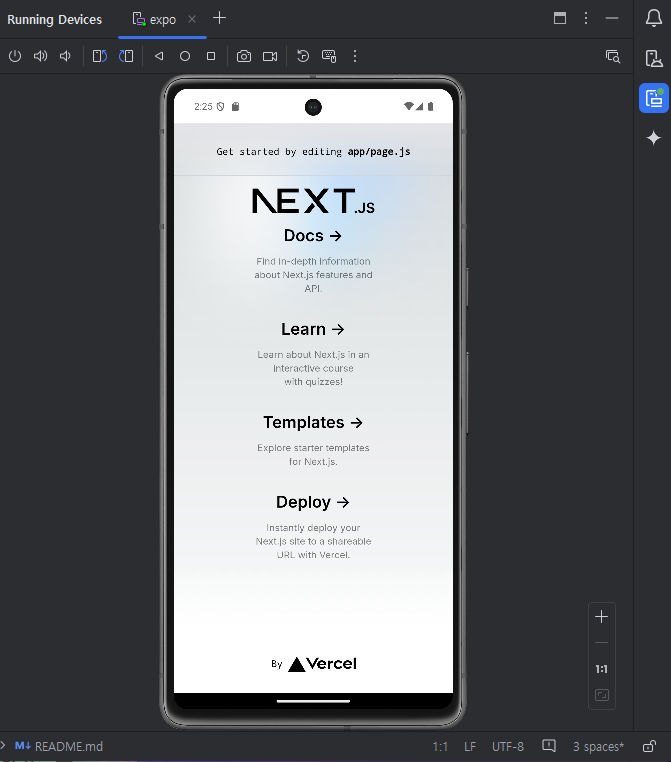The width and height of the screenshot is (671, 762).
Task: Fit emulator display to window
Action: (x=602, y=695)
